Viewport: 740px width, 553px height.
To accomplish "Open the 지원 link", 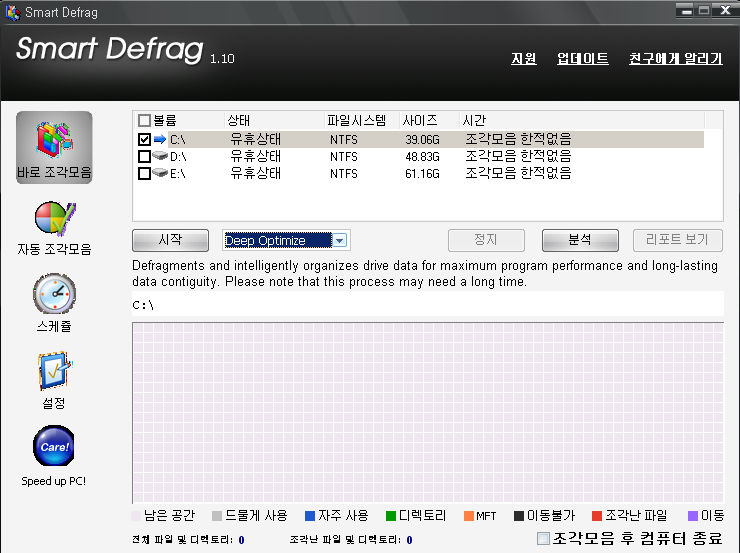I will pyautogui.click(x=524, y=59).
